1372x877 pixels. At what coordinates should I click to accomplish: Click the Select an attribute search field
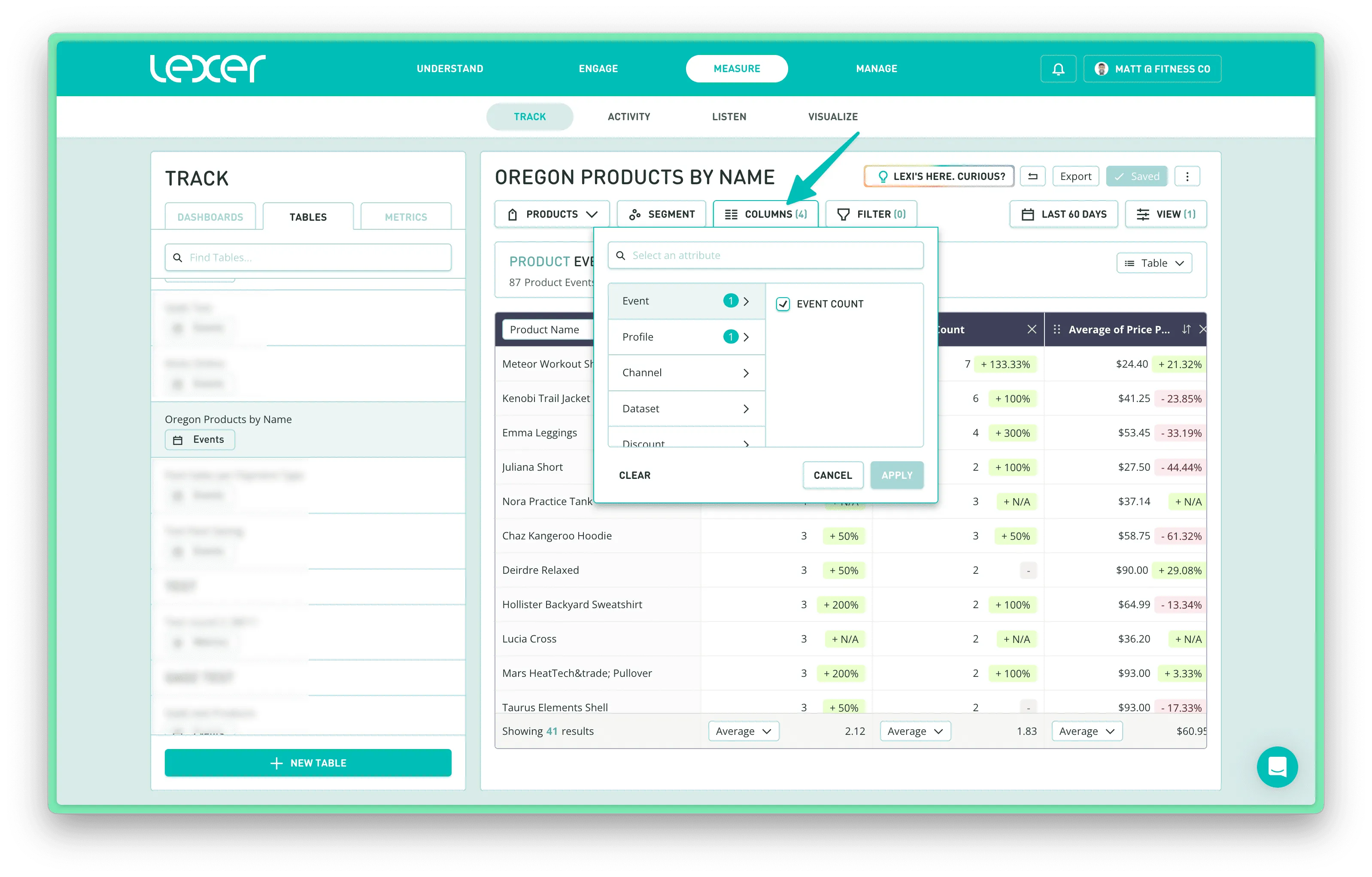pyautogui.click(x=765, y=255)
